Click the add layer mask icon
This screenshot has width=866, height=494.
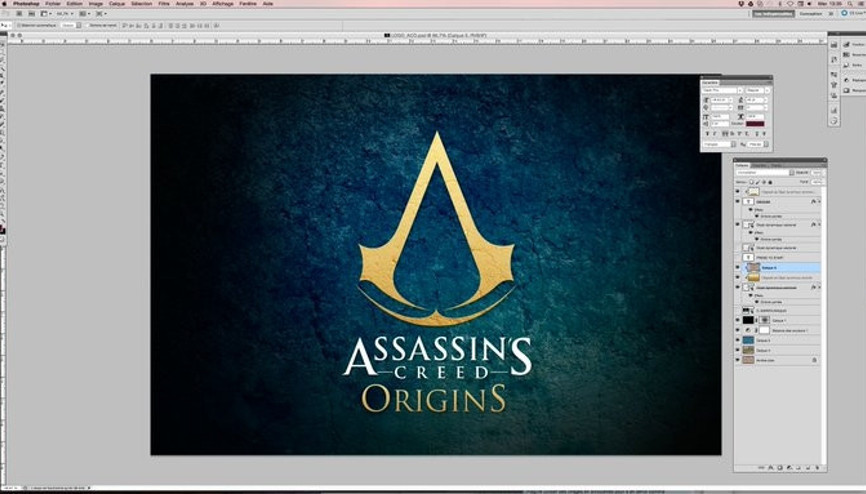(x=779, y=468)
